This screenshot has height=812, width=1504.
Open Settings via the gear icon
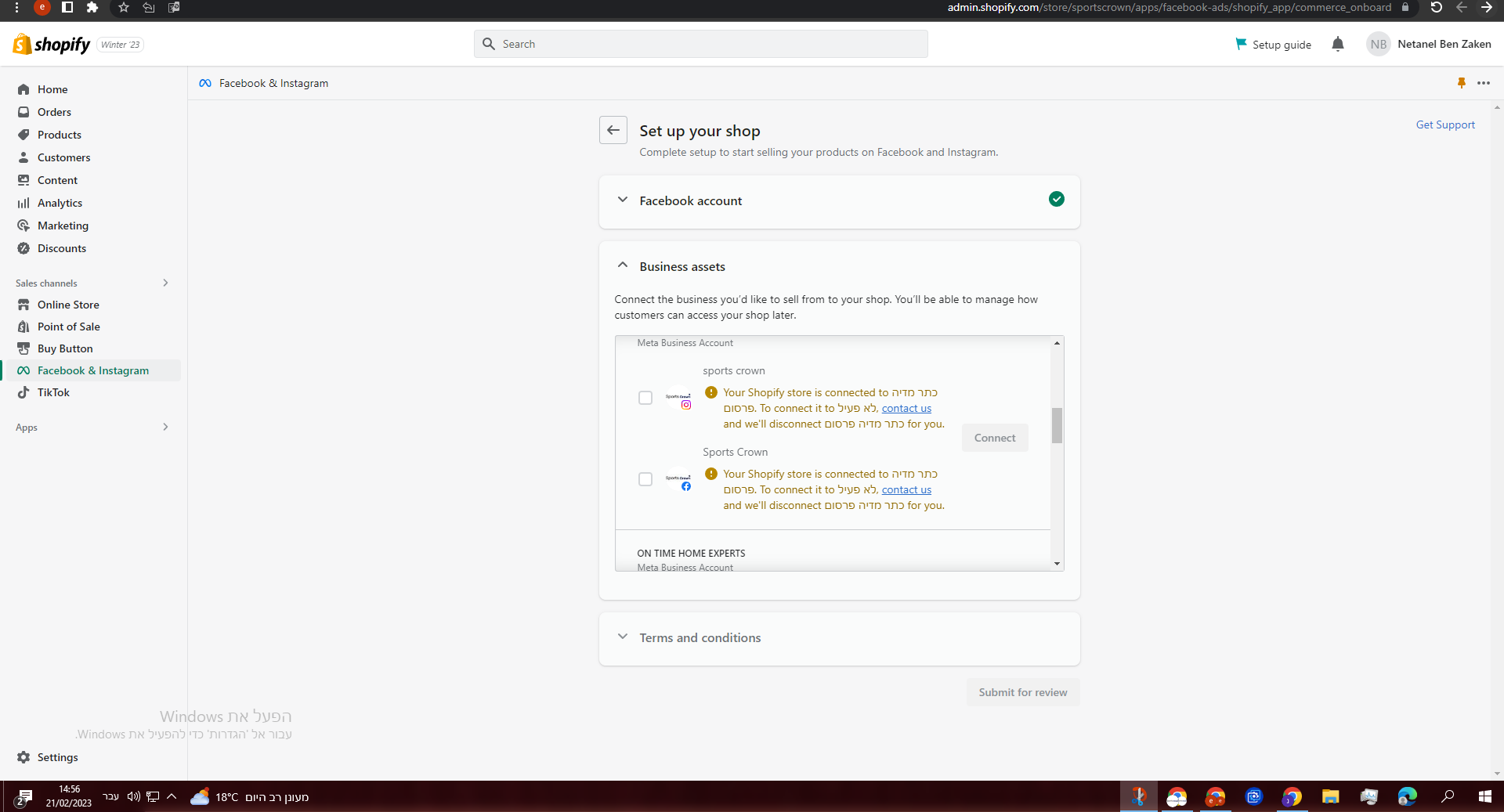tap(23, 757)
